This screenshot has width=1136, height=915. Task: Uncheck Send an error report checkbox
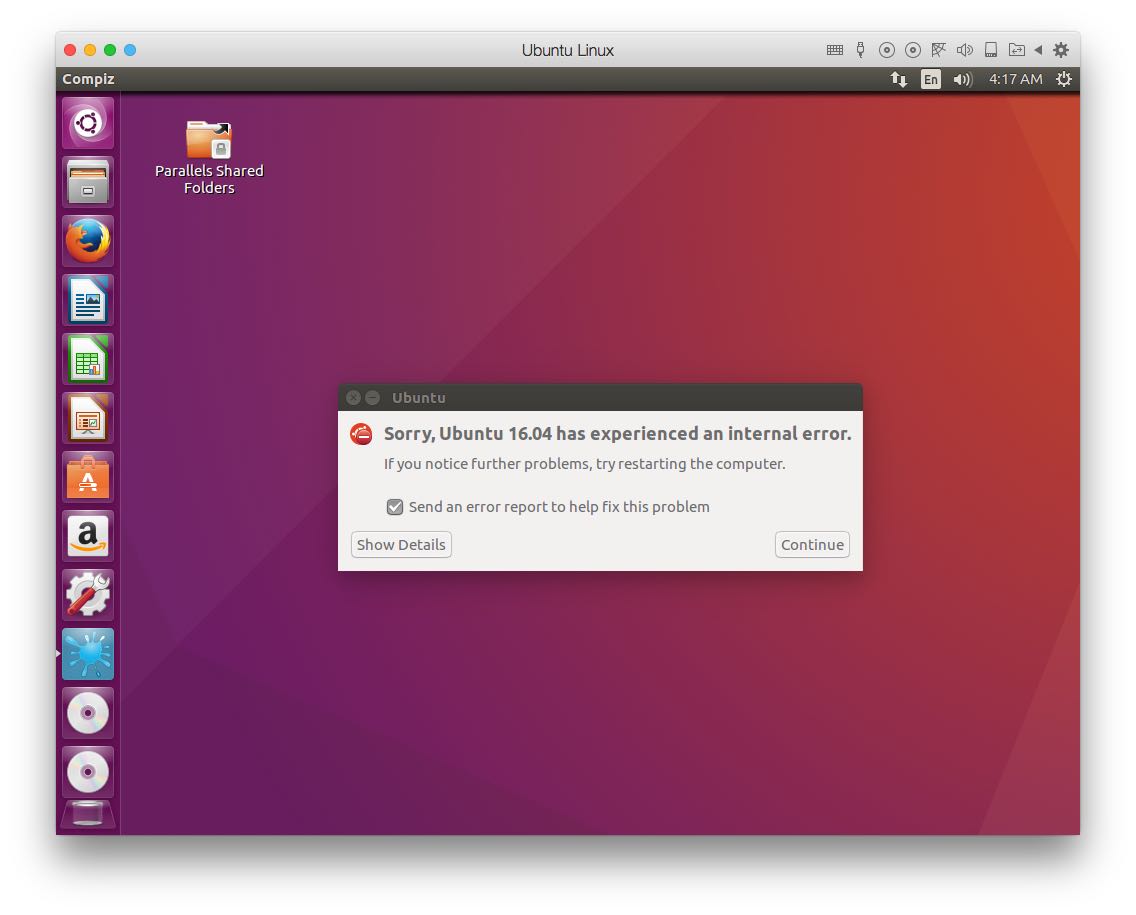click(395, 507)
